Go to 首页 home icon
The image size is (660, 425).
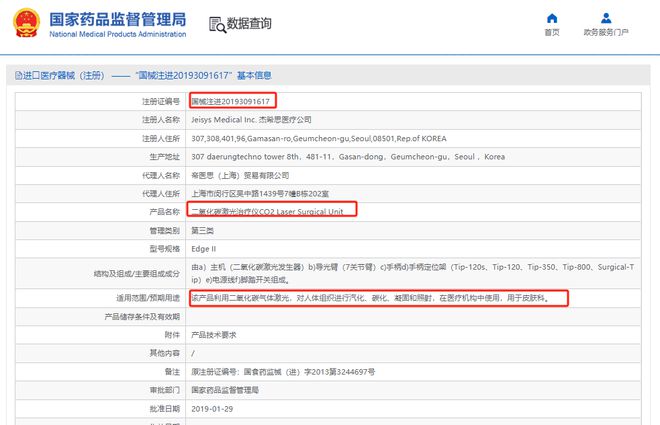552,19
